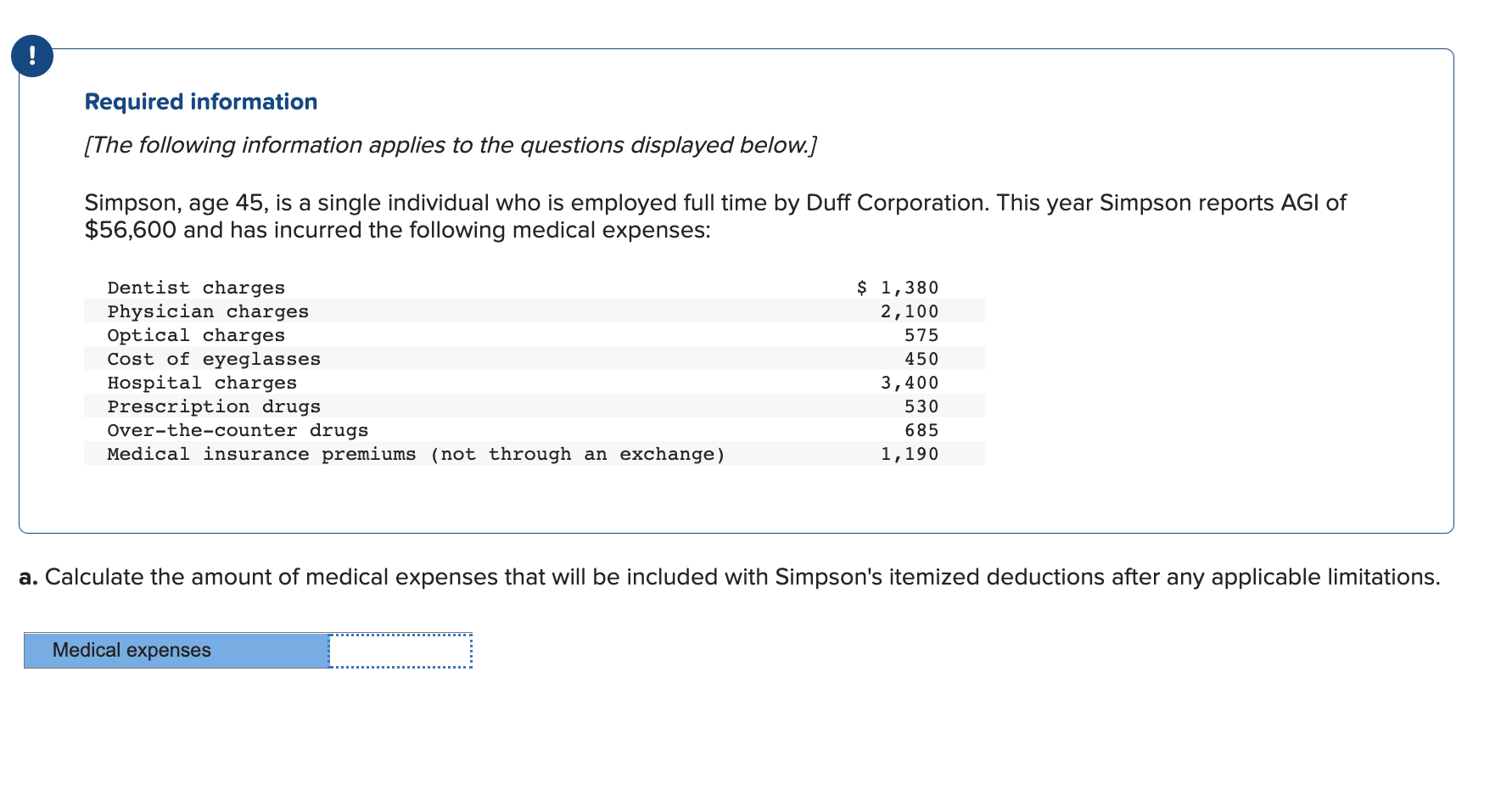
Task: Click the Required information heading
Action: pos(200,101)
